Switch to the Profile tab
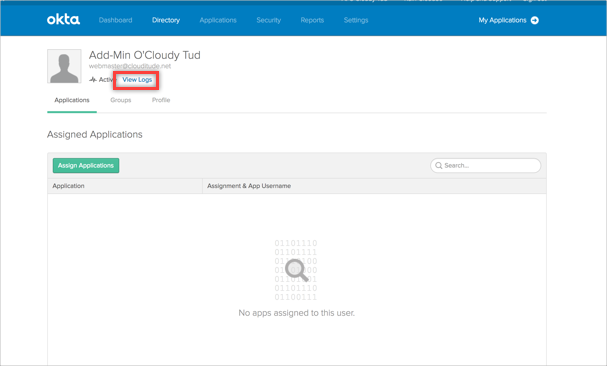 161,100
